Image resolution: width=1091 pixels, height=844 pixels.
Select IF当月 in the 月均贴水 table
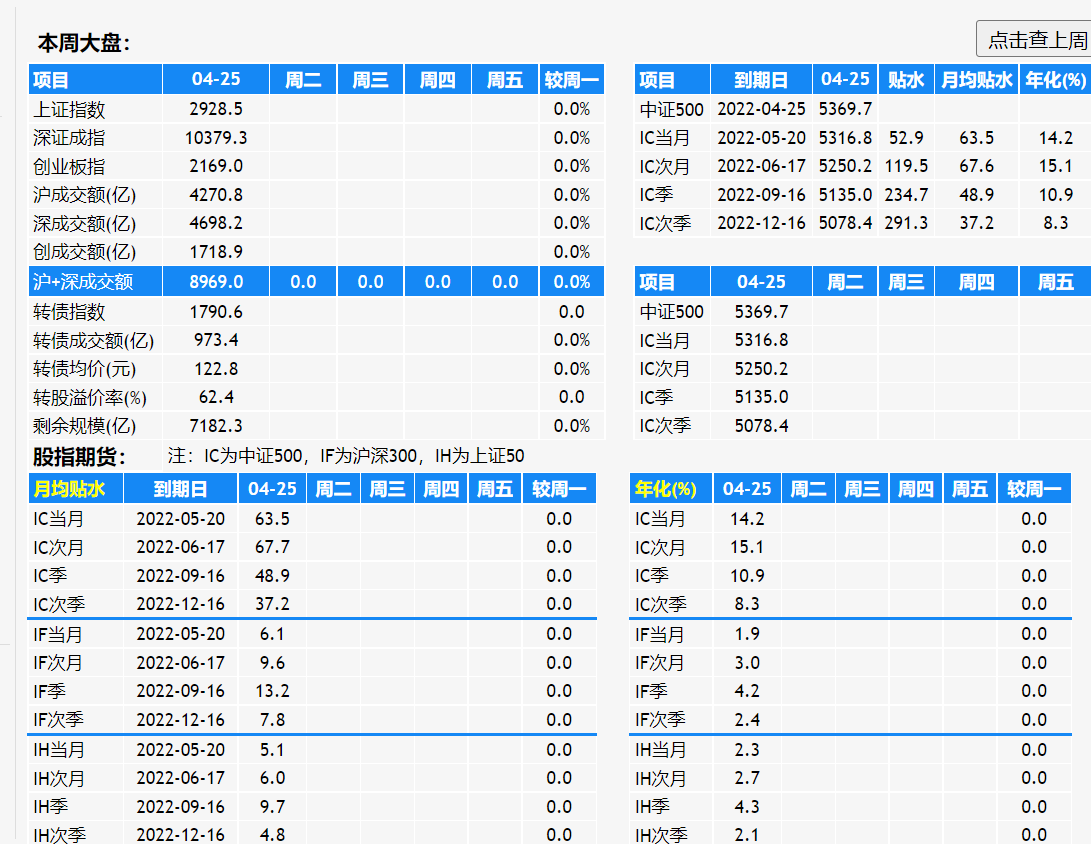[58, 634]
